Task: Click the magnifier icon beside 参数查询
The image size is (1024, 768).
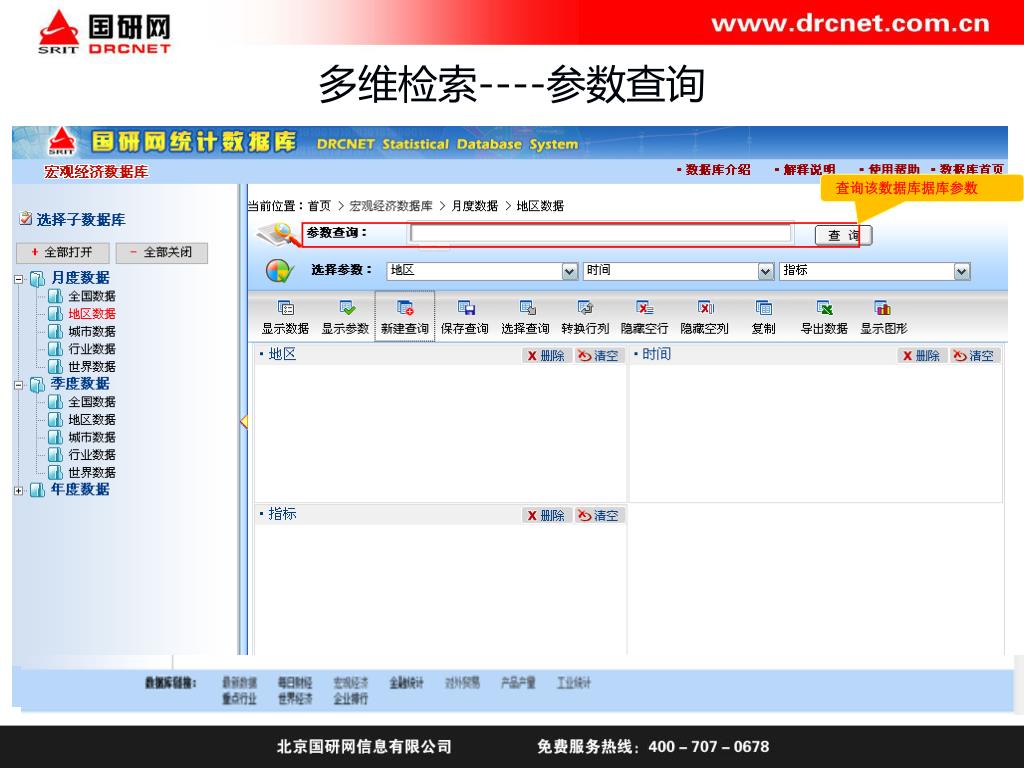Action: pyautogui.click(x=278, y=234)
